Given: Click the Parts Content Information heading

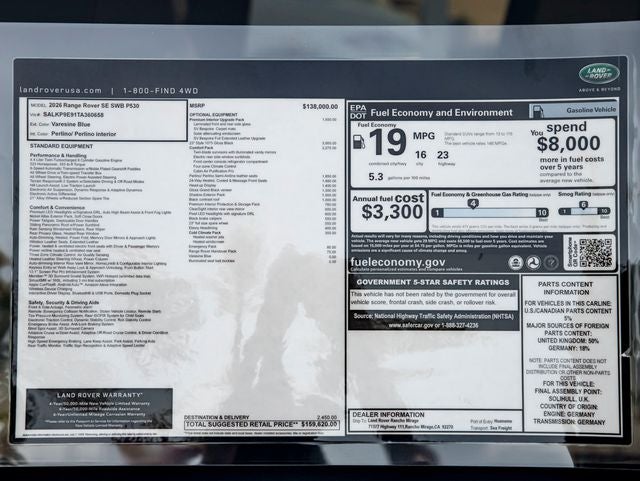Looking at the screenshot, I should [x=566, y=288].
